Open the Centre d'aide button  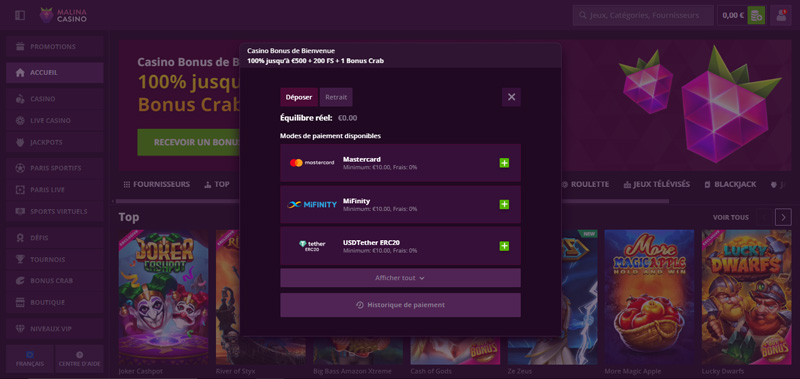click(x=79, y=359)
